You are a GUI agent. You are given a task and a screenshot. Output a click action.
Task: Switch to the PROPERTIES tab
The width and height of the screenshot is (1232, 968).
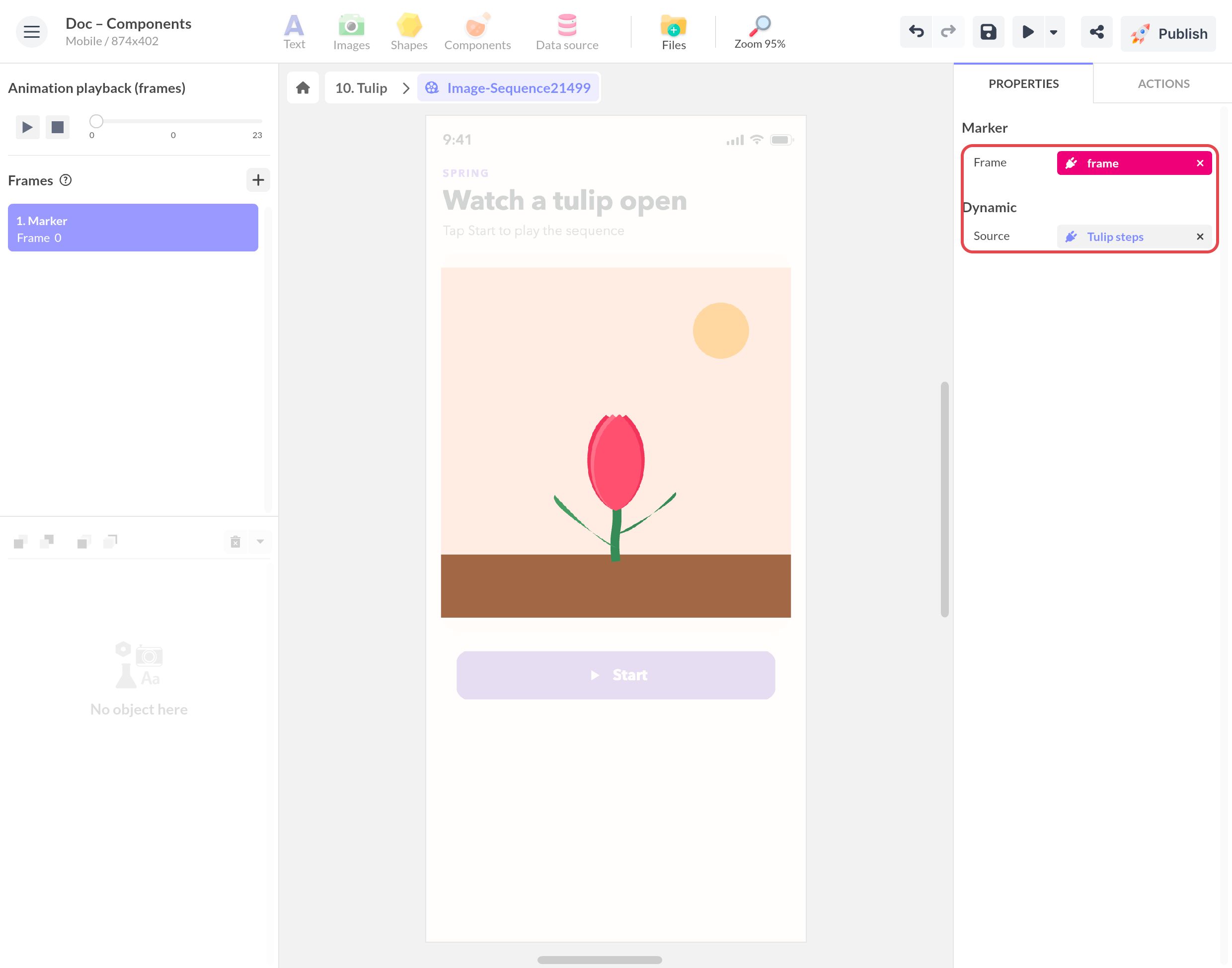click(1023, 84)
